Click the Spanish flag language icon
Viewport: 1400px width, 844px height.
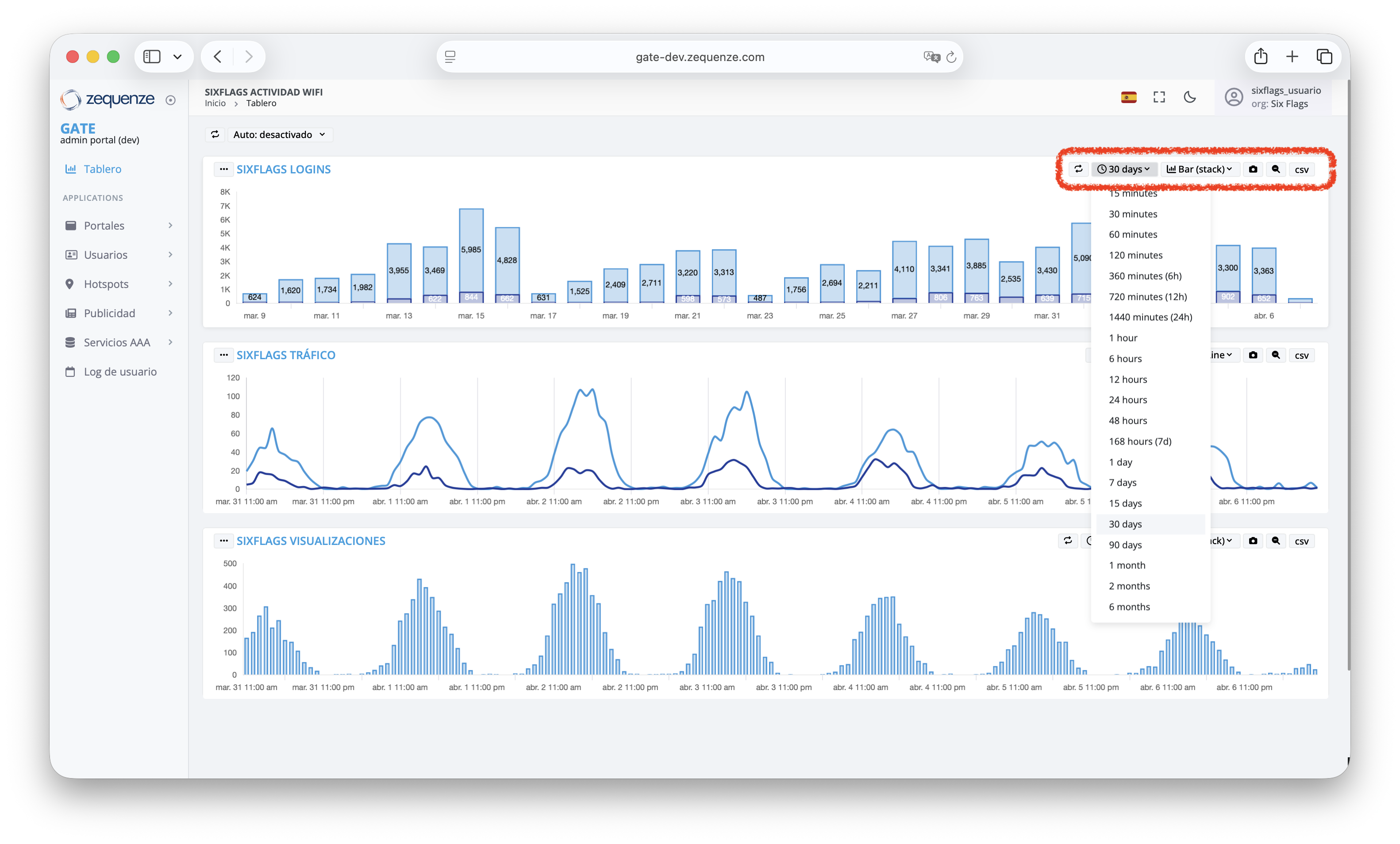click(x=1128, y=97)
